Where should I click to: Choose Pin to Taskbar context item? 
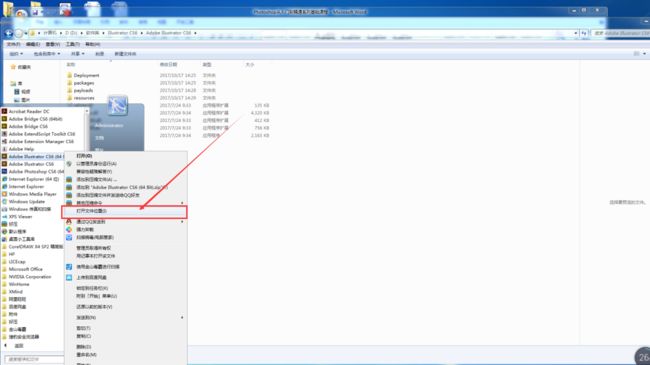coord(92,288)
